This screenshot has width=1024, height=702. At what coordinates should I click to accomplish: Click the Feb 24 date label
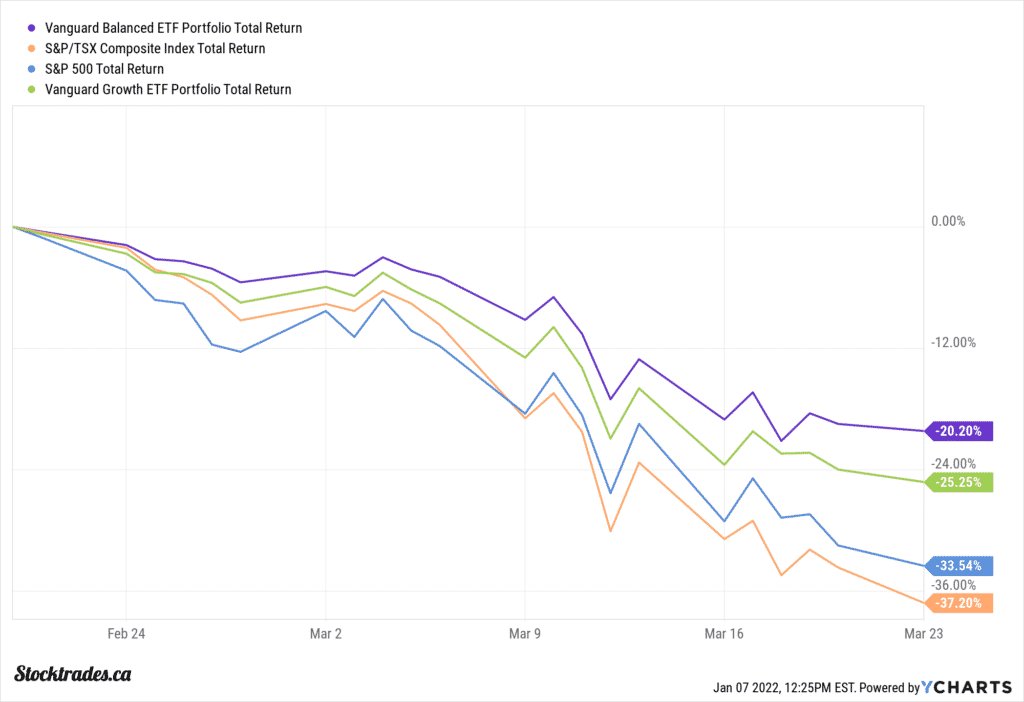pos(127,634)
